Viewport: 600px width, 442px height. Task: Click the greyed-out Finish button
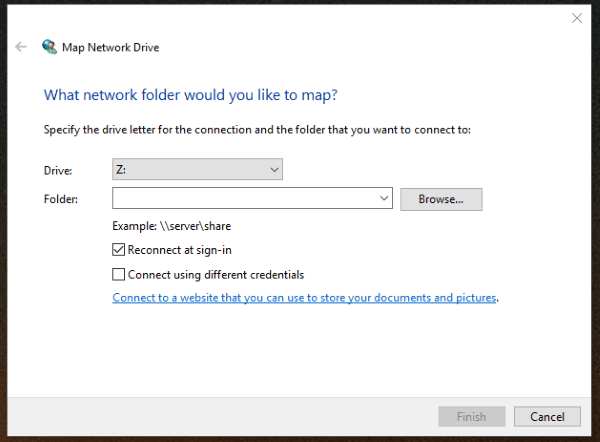472,417
